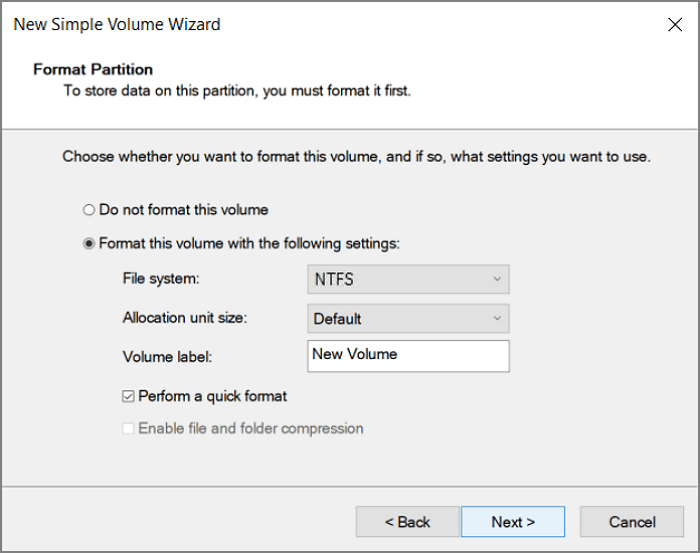Click the 'New Simple Volume Wizard' title bar text
Viewport: 700px width, 553px height.
[x=117, y=24]
